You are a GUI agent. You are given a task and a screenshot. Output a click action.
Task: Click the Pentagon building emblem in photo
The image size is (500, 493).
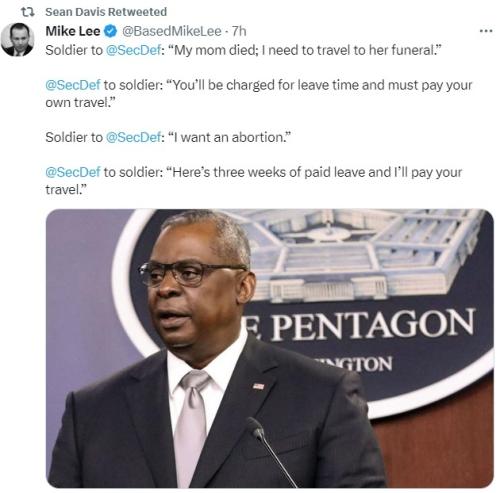(x=363, y=255)
